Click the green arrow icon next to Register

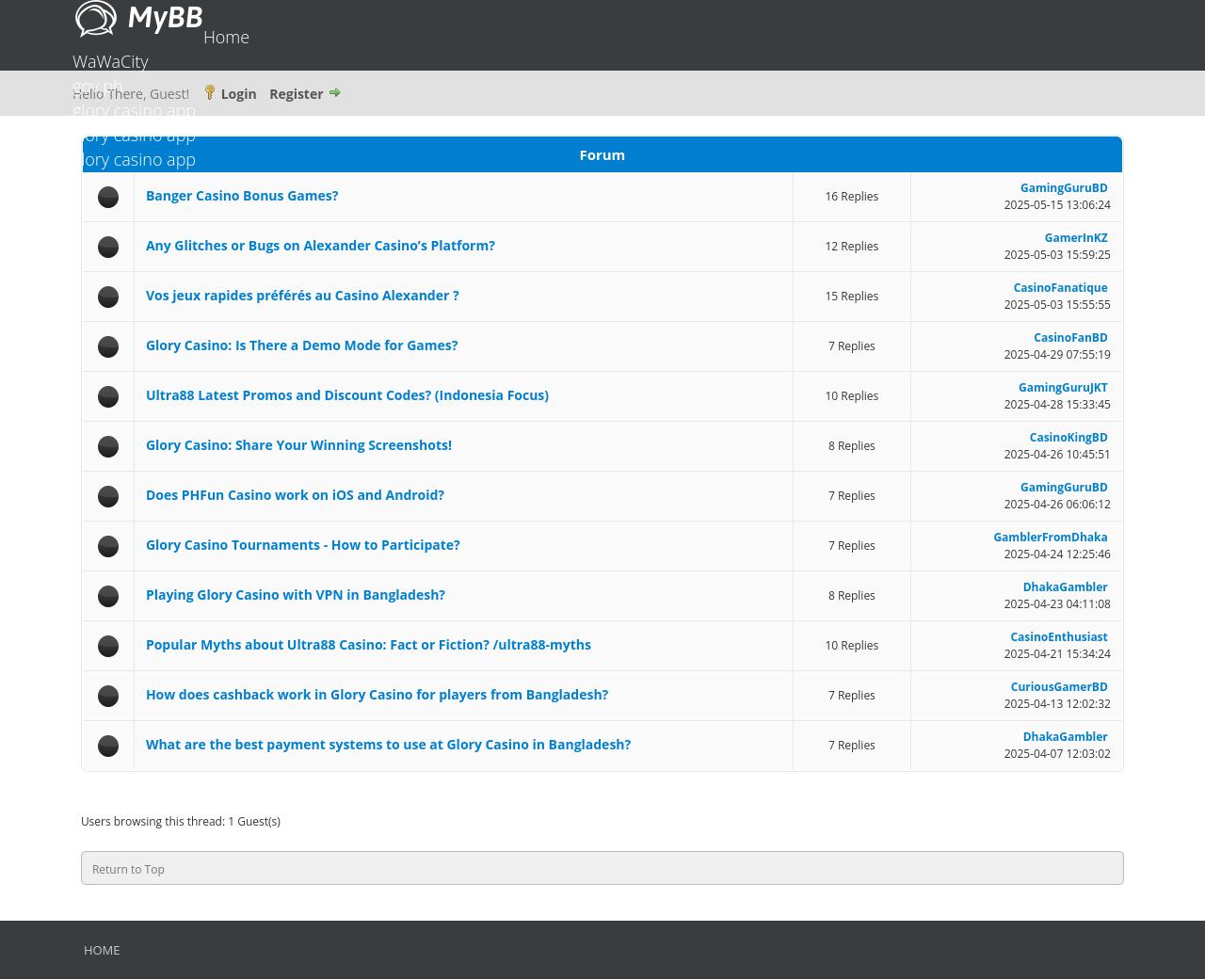[x=334, y=92]
